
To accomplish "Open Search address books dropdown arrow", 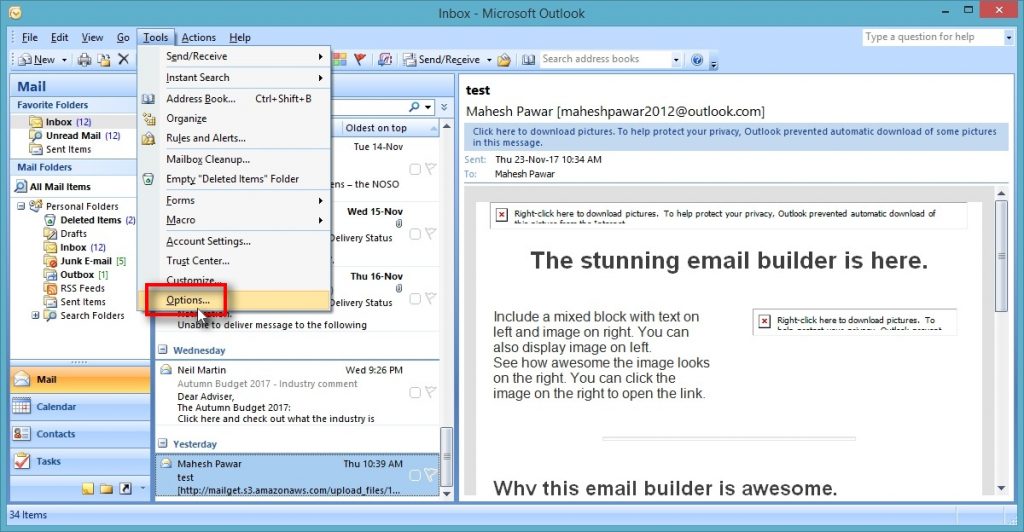I will [x=676, y=60].
